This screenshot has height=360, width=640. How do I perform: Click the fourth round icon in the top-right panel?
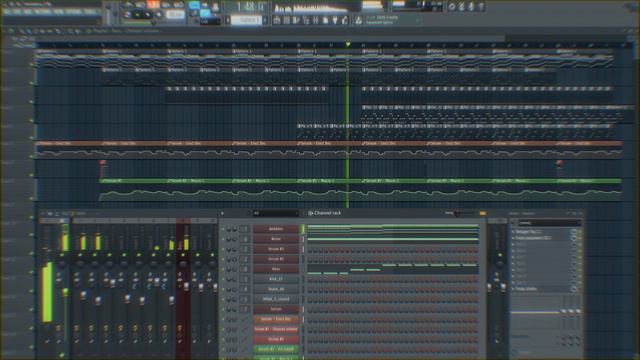(481, 7)
